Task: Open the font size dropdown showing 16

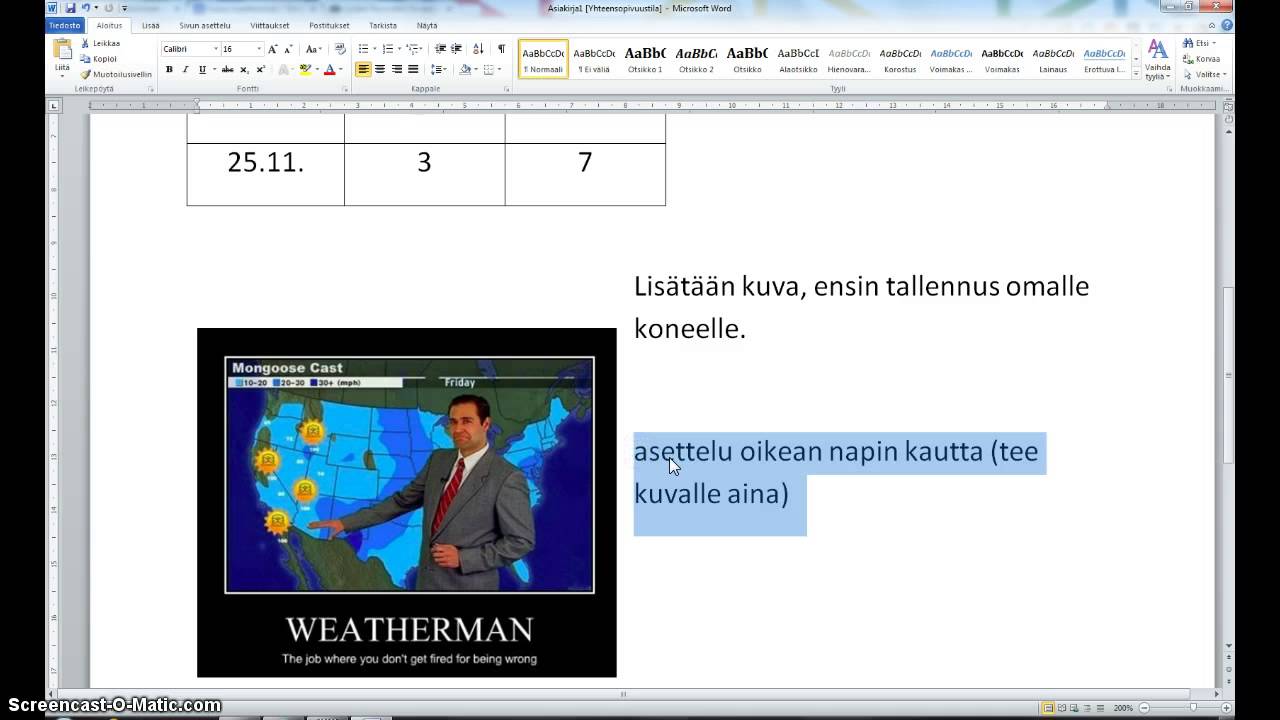Action: 259,49
